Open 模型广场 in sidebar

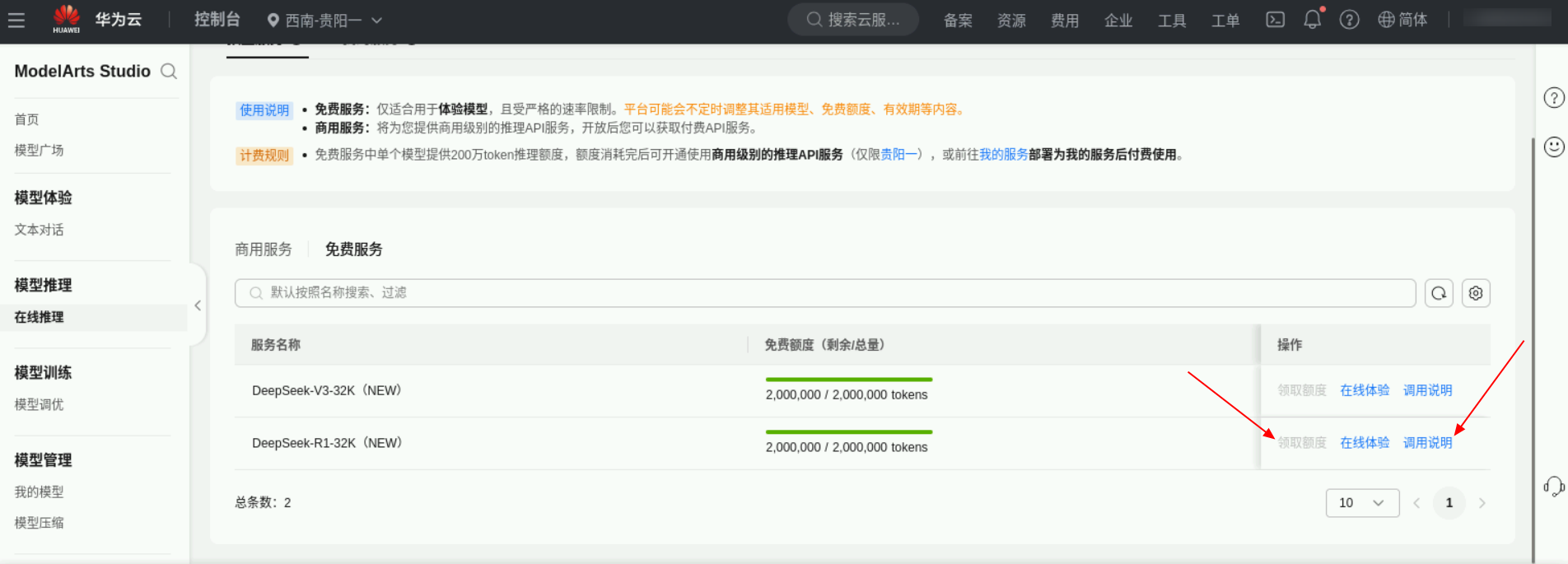click(39, 150)
